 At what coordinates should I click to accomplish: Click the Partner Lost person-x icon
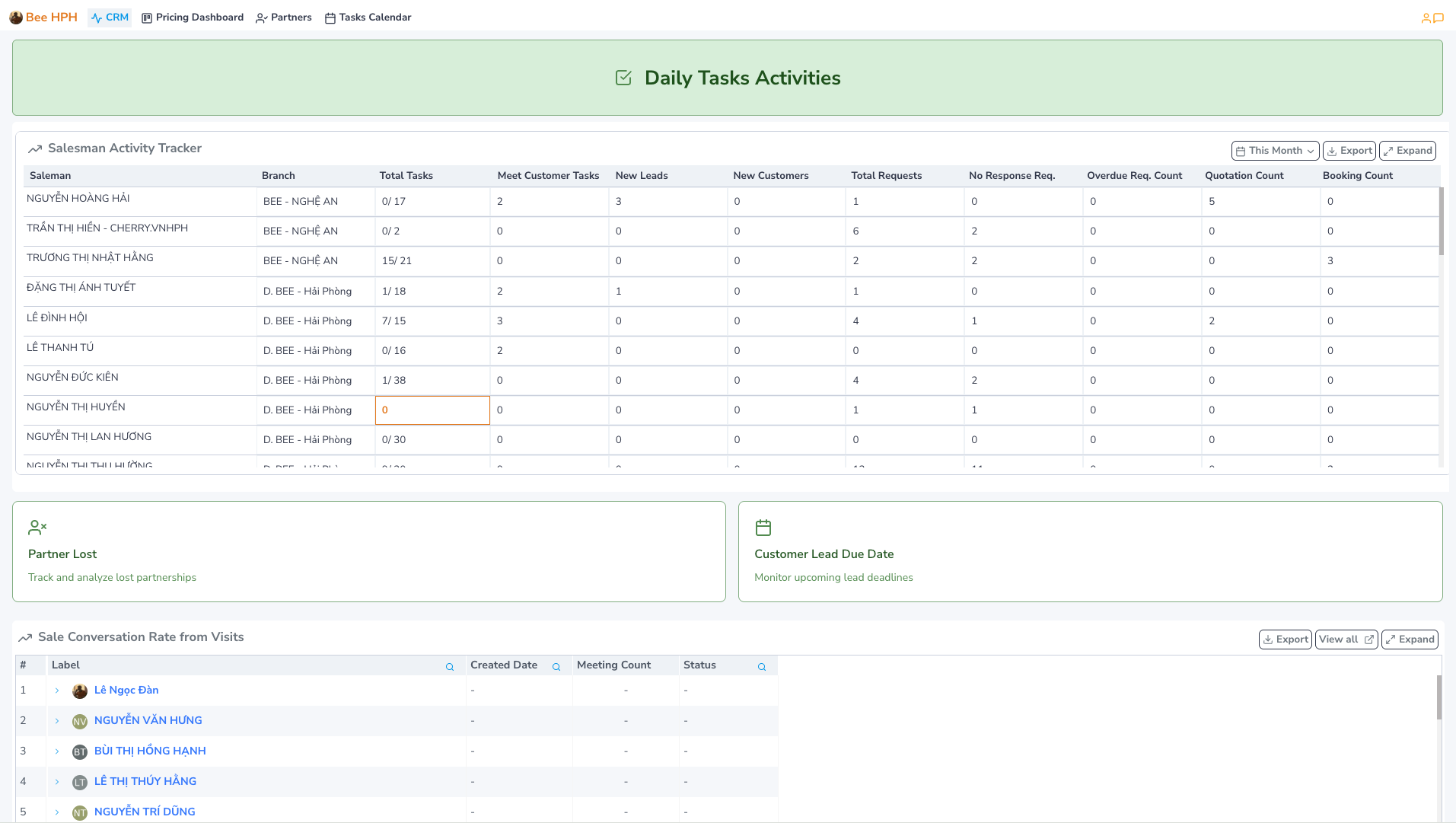[x=37, y=526]
